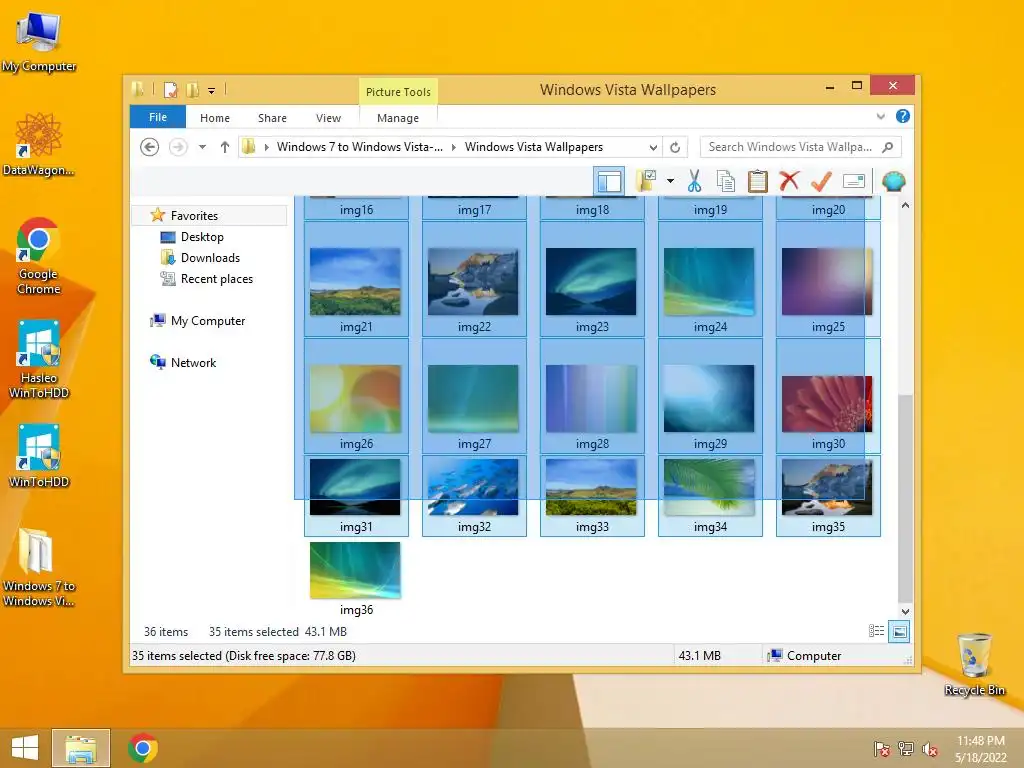Open the Windows Start button on taskbar
1024x768 pixels.
[x=25, y=748]
